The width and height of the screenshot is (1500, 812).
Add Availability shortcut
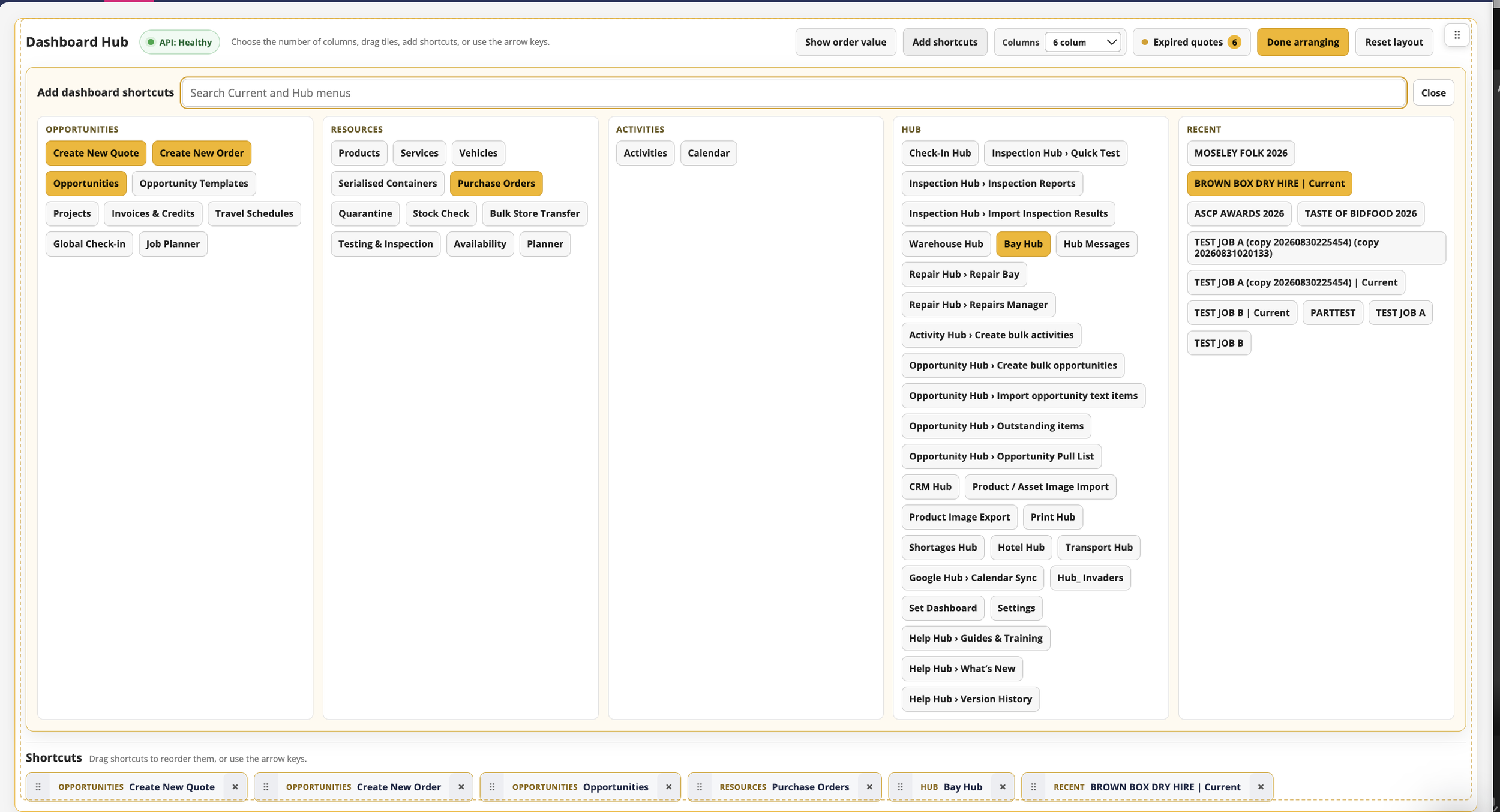coord(480,244)
